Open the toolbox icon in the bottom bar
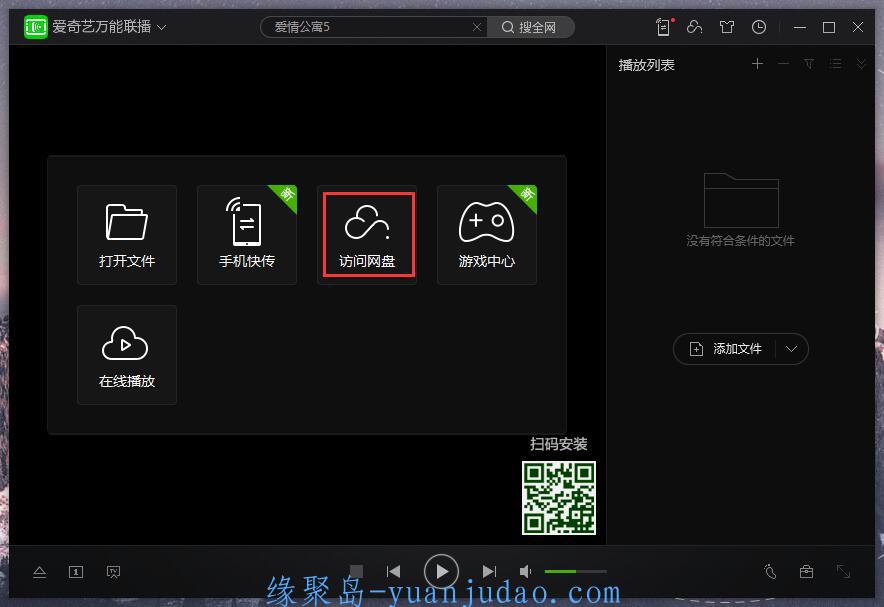Image resolution: width=884 pixels, height=607 pixels. click(807, 571)
